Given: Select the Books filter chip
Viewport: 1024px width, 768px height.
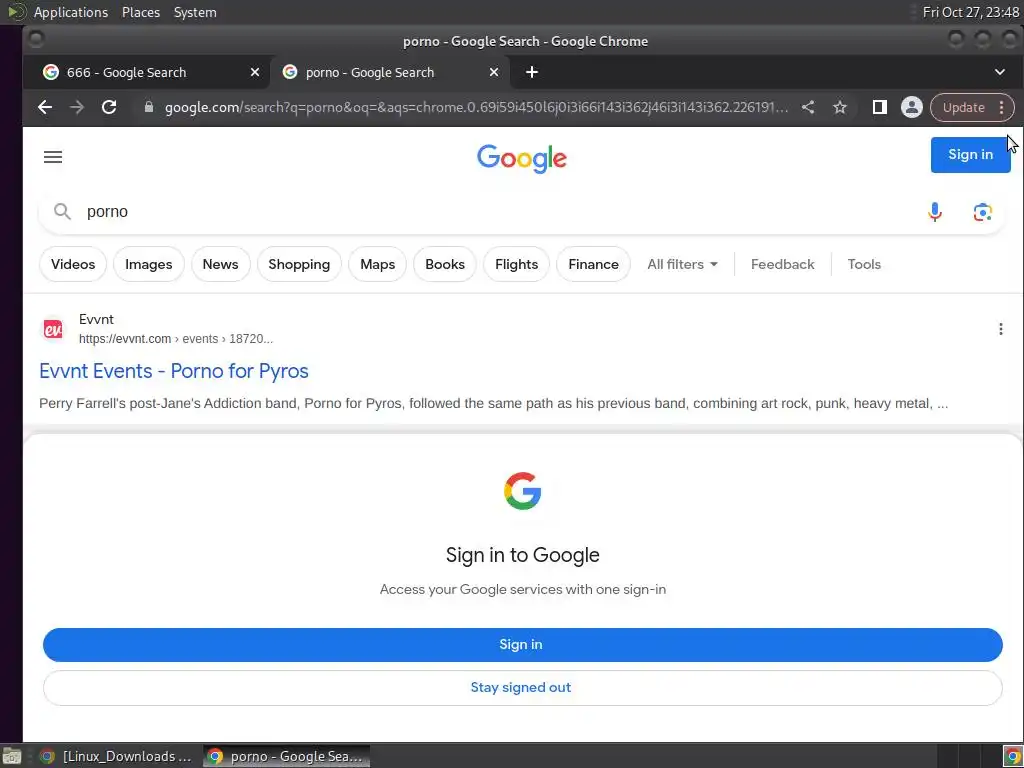Looking at the screenshot, I should (445, 264).
